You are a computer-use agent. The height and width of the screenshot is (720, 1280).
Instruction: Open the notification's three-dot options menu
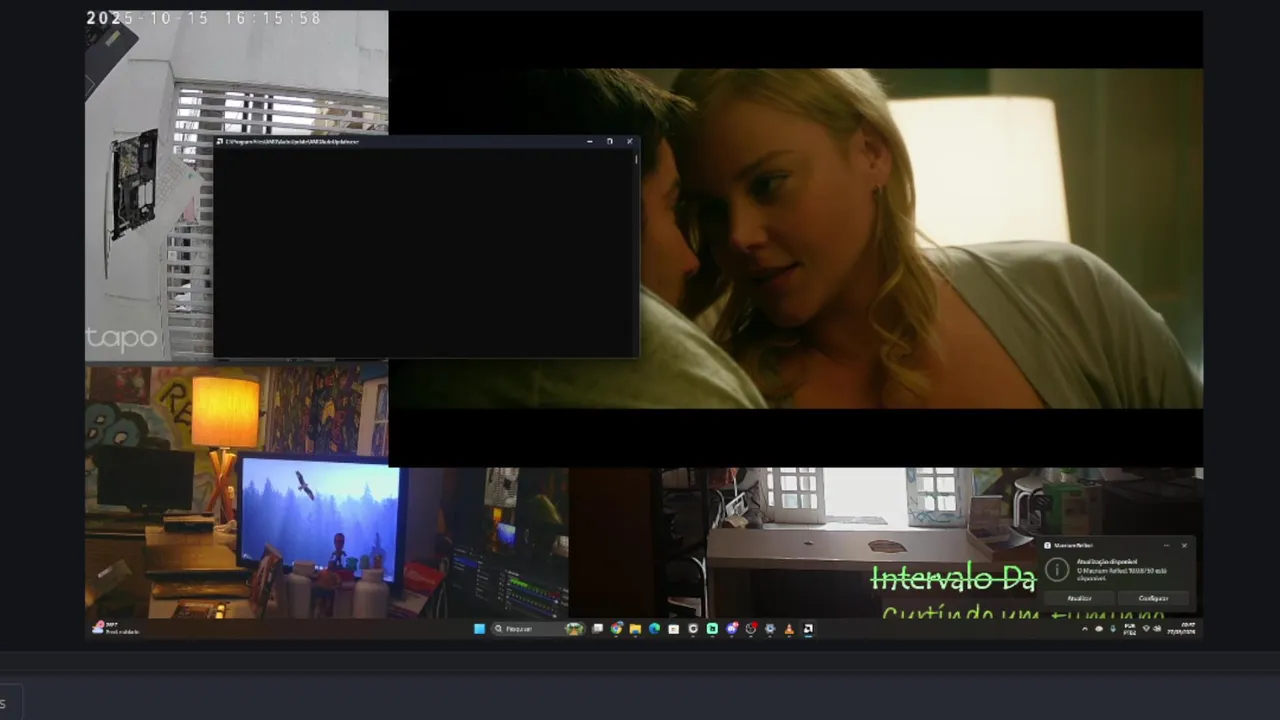(x=1166, y=545)
